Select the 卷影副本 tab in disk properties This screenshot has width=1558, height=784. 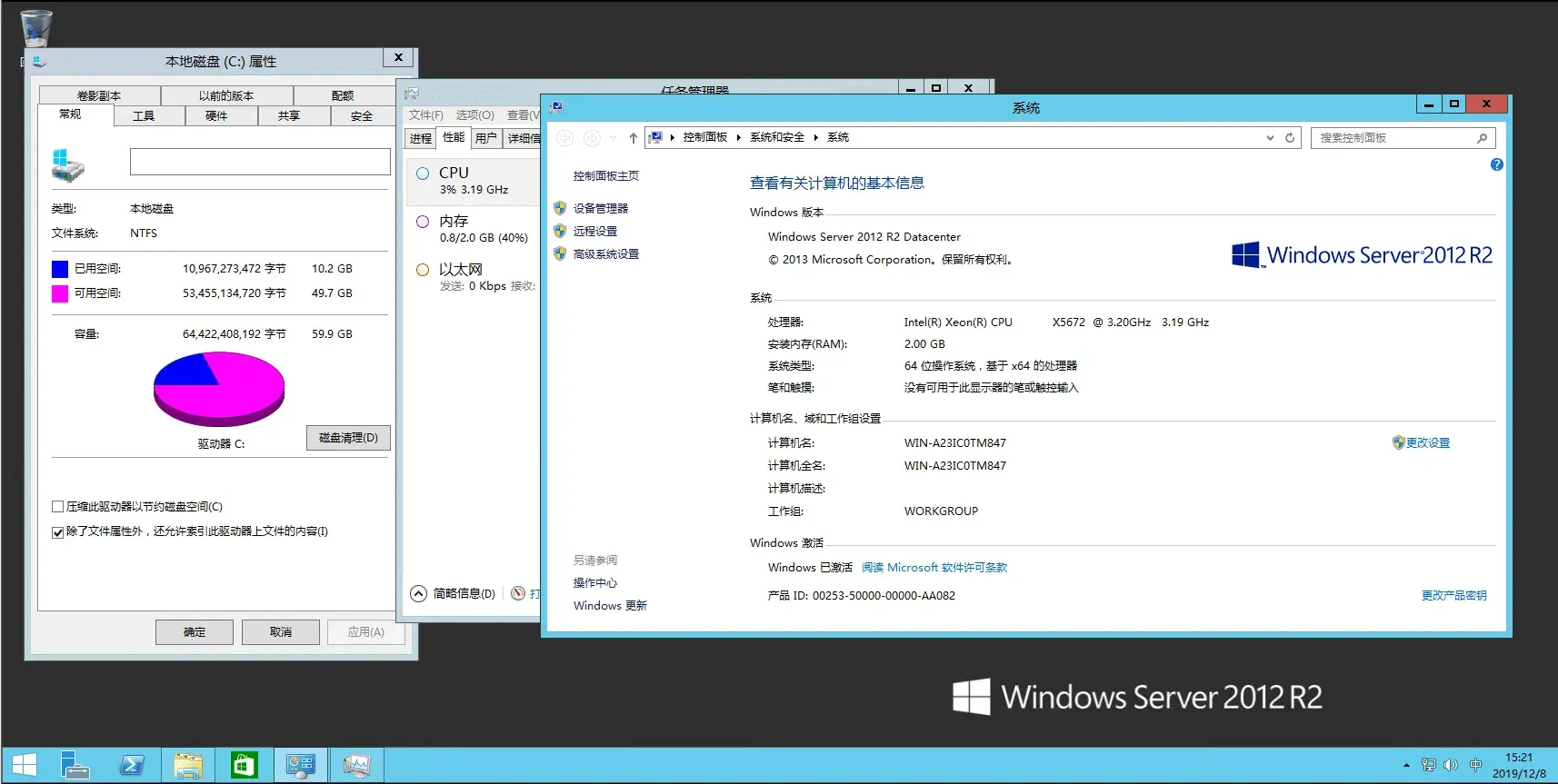click(99, 95)
